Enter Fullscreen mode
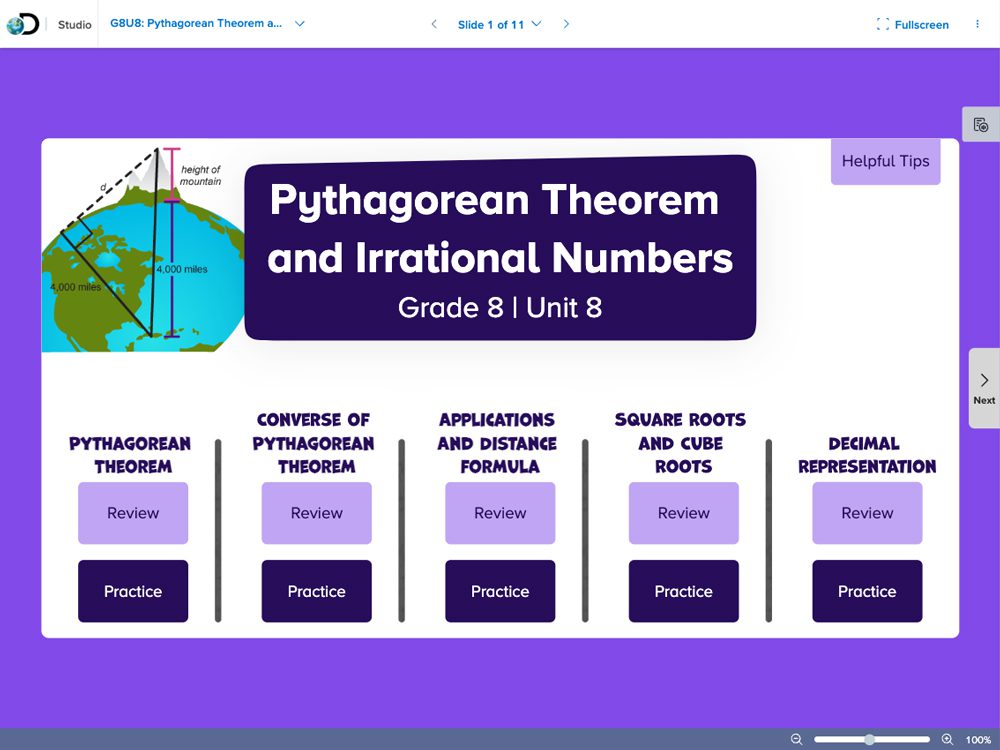1000x750 pixels. point(912,24)
